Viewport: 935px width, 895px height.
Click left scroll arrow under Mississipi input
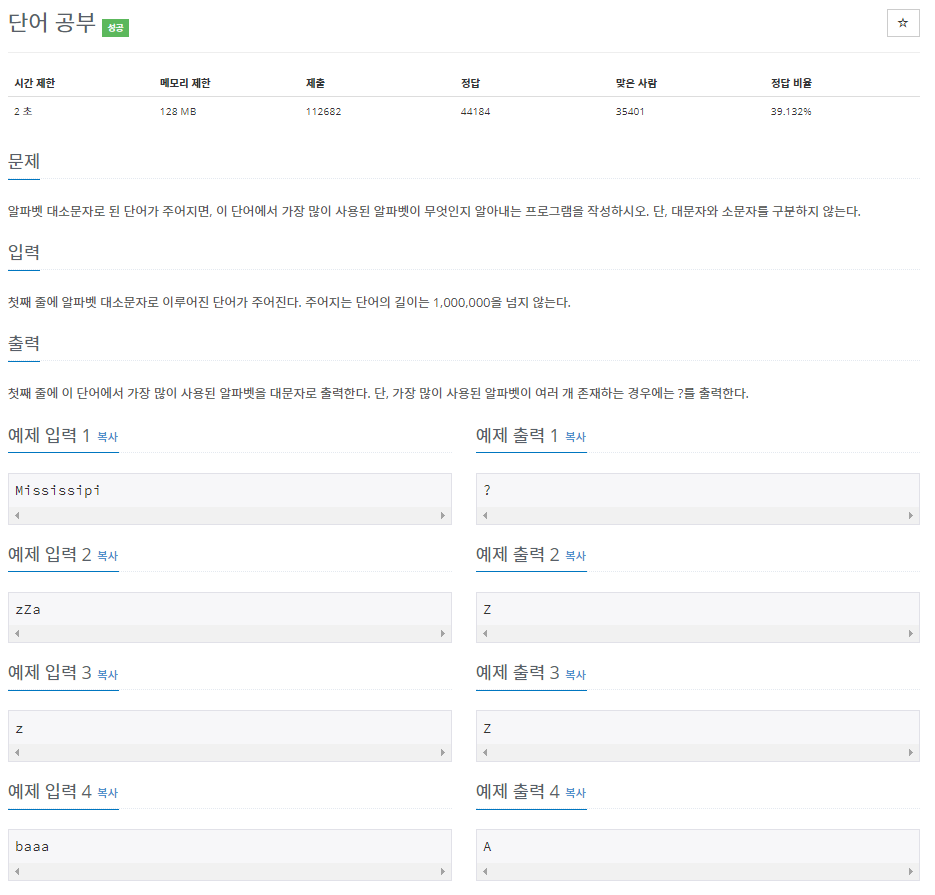pos(17,515)
